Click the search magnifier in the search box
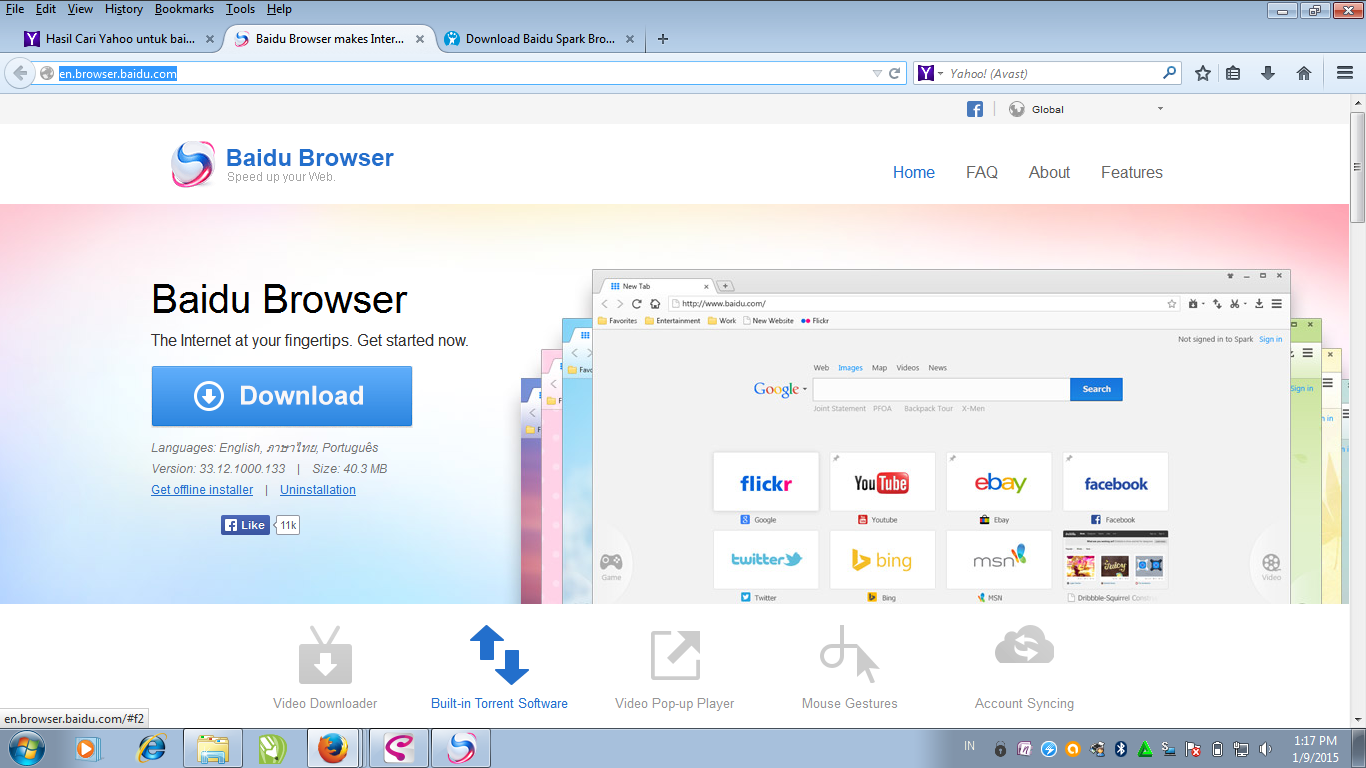The width and height of the screenshot is (1366, 768). (x=1169, y=73)
